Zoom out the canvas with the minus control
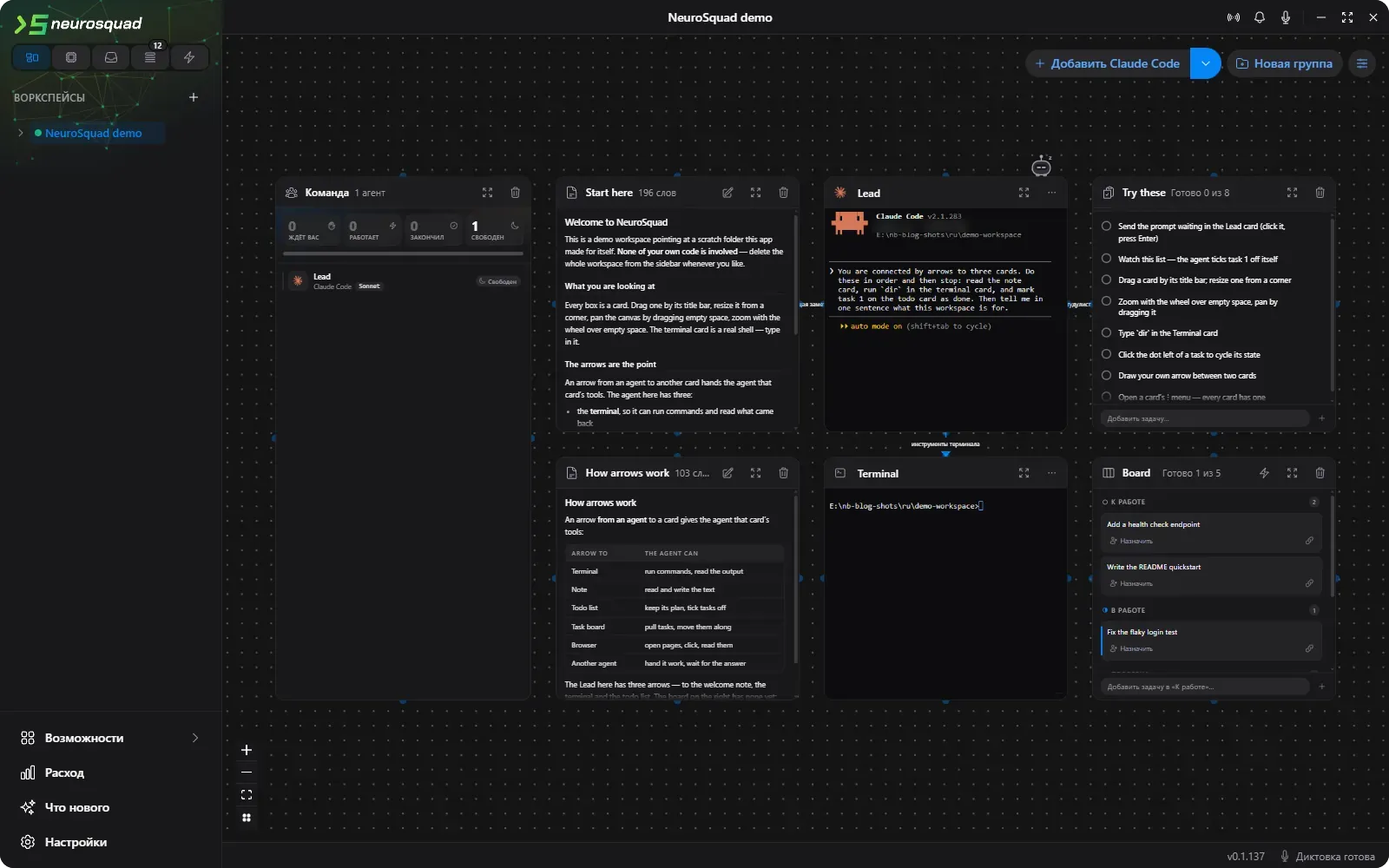The height and width of the screenshot is (868, 1389). (x=247, y=772)
